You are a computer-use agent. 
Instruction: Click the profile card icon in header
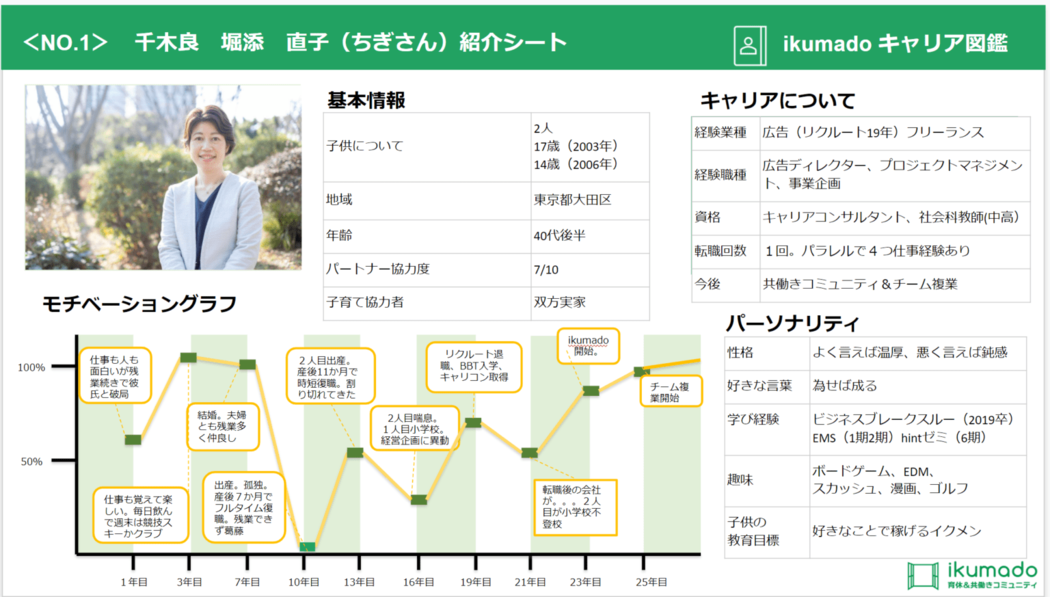click(747, 43)
